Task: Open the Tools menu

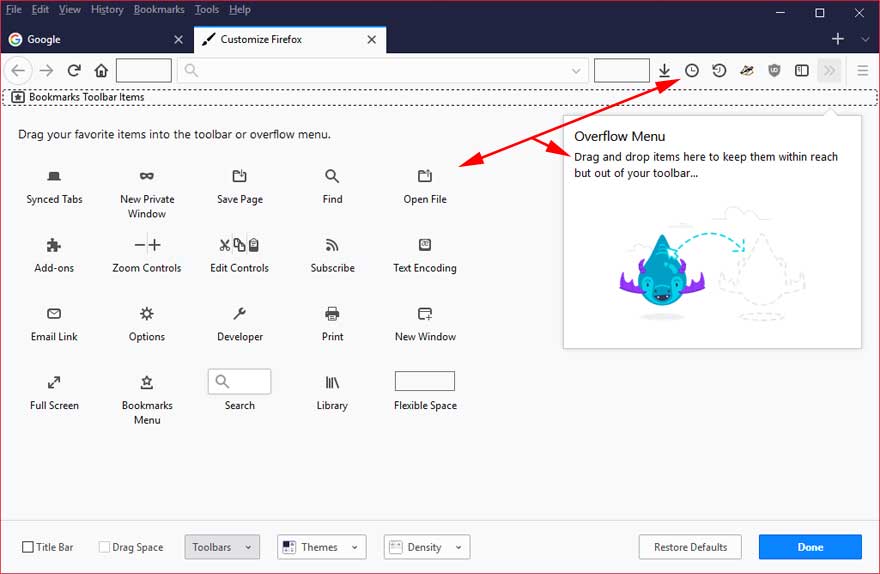Action: point(207,10)
